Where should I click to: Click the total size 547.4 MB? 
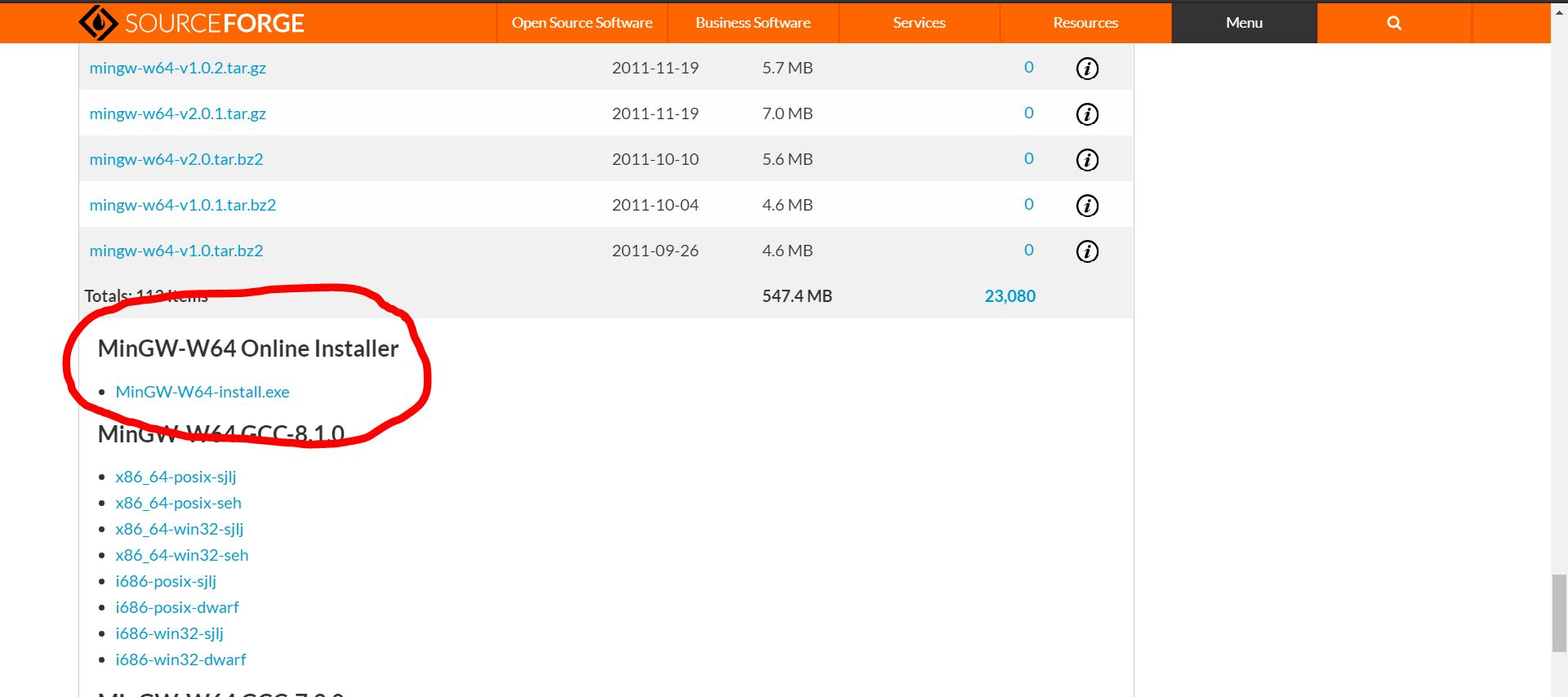point(797,296)
